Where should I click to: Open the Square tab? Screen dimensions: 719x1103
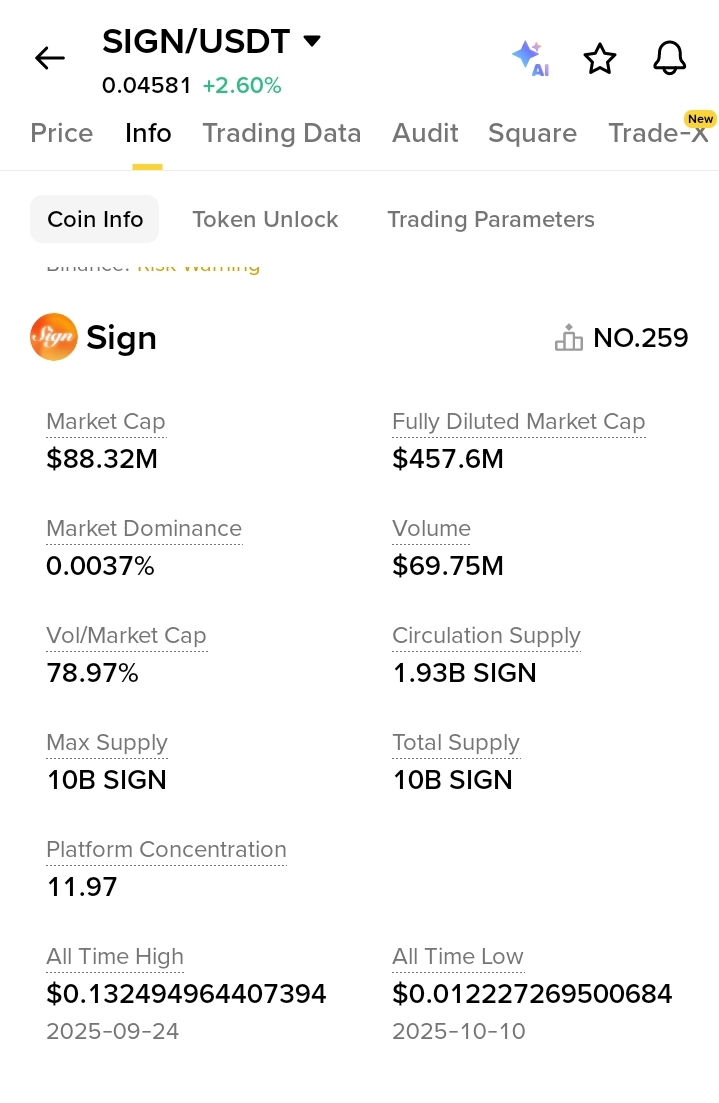tap(532, 133)
